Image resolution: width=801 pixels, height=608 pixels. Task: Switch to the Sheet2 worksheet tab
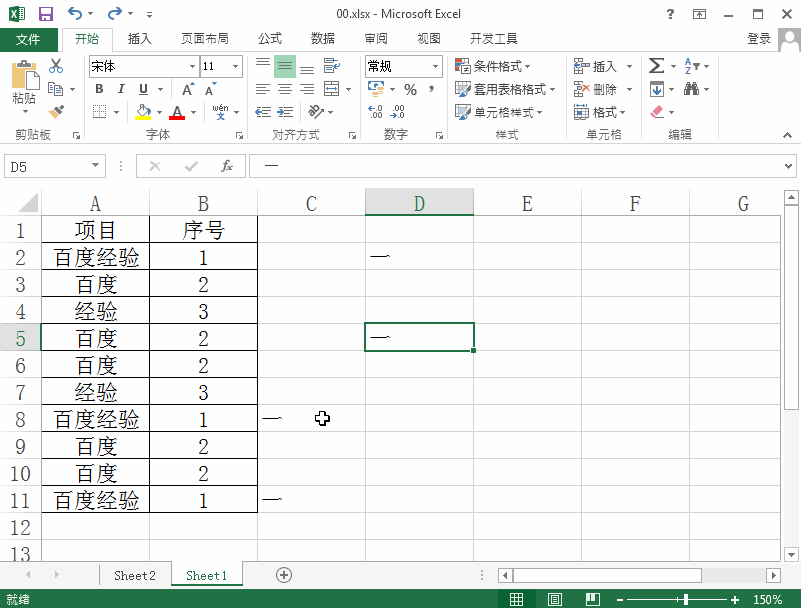[135, 575]
